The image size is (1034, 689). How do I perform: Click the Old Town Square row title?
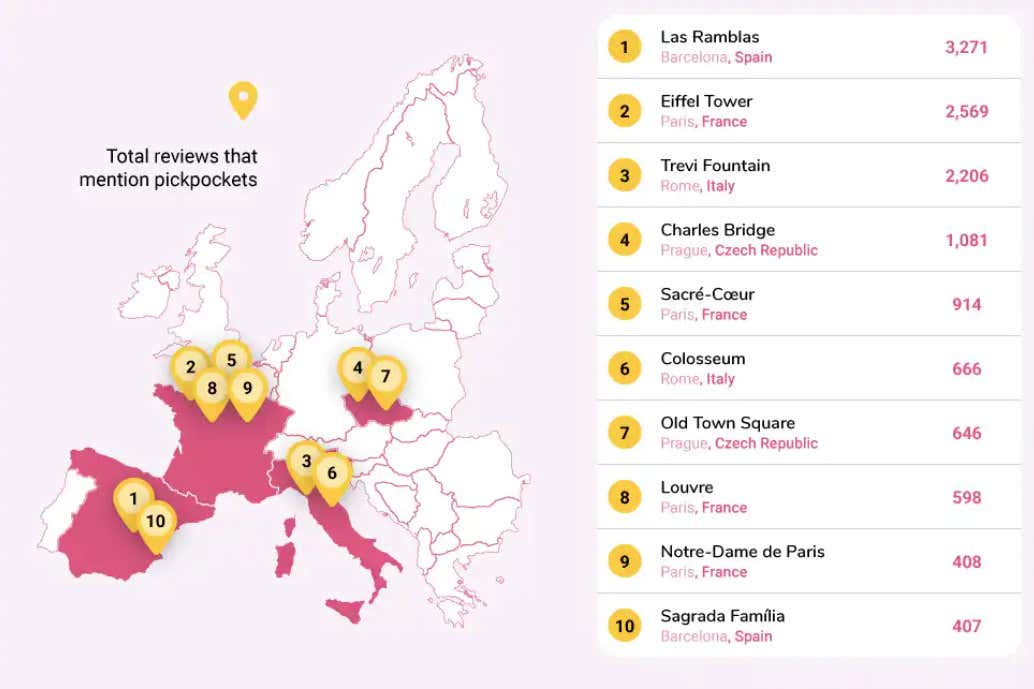coord(727,423)
